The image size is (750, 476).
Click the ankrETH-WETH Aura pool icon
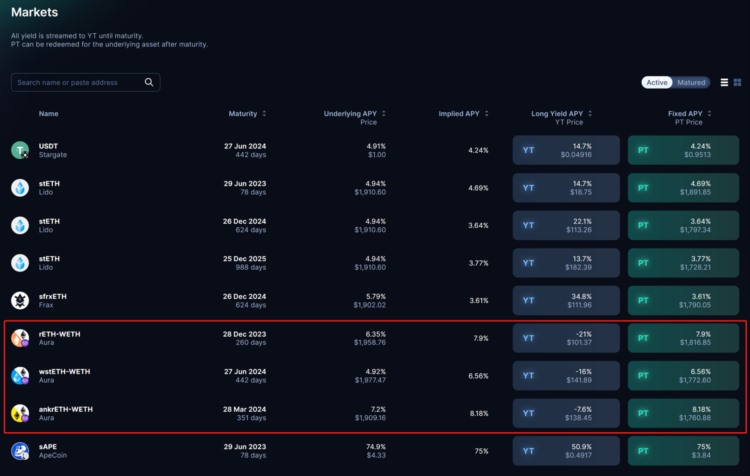click(20, 413)
